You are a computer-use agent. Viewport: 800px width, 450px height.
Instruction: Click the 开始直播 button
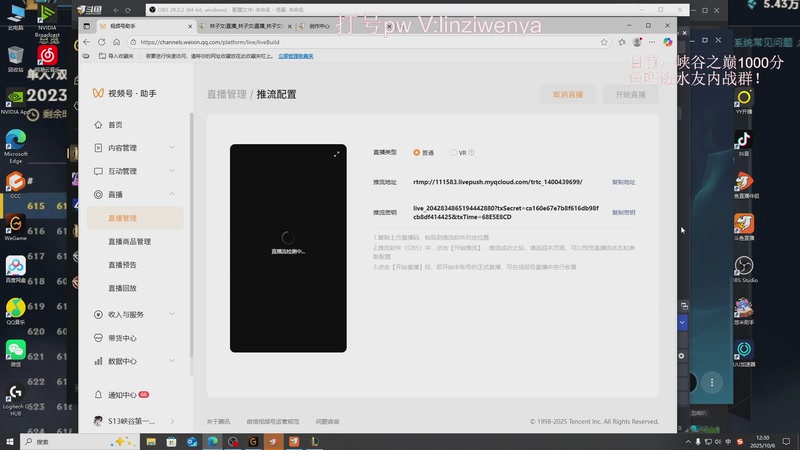[631, 94]
